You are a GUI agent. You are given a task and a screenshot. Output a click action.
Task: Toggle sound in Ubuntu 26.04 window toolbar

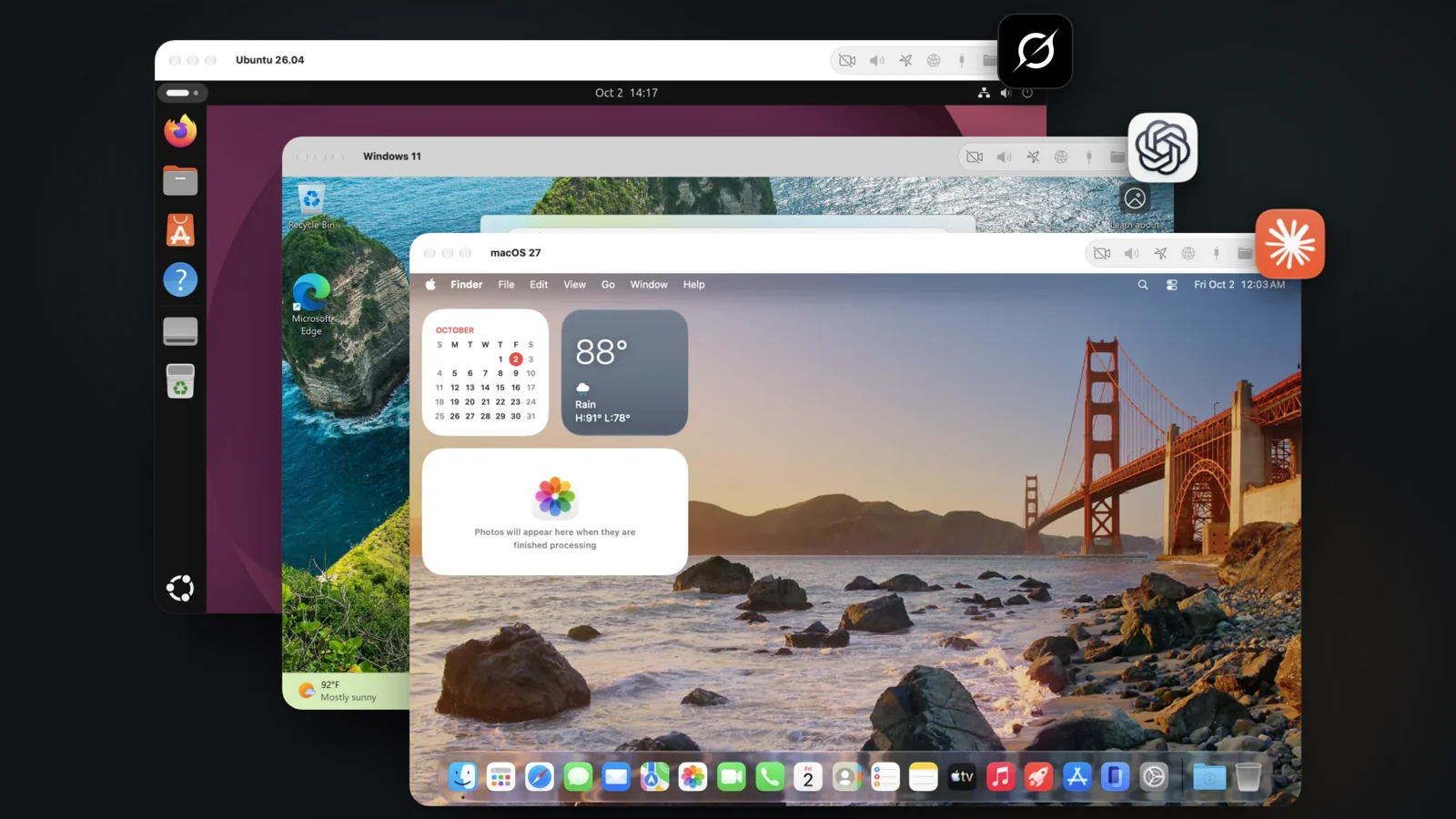pos(876,60)
